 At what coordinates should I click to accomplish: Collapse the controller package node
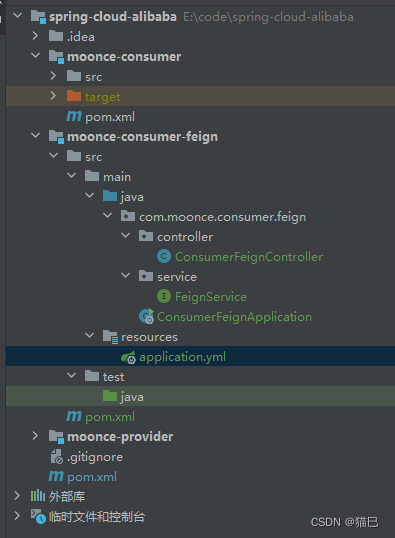[x=126, y=236]
